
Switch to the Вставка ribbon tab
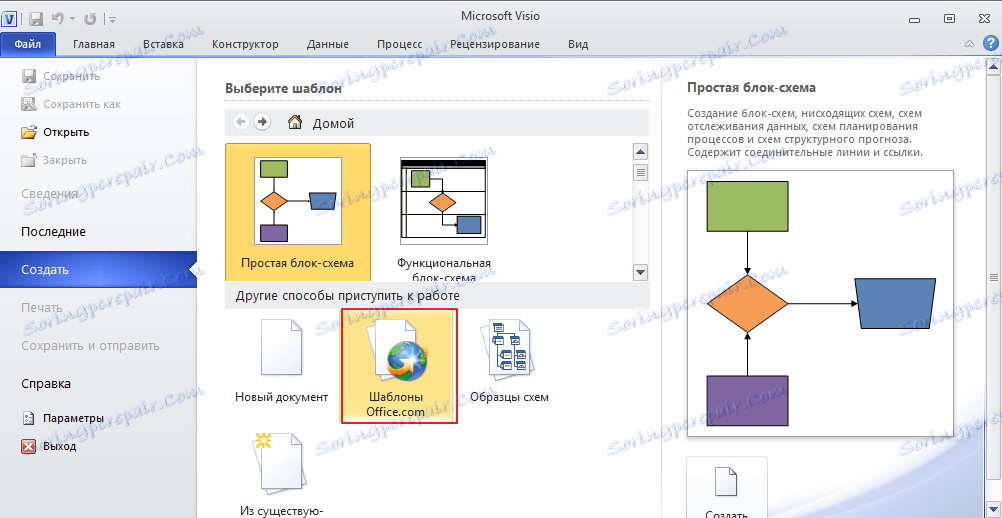click(x=163, y=44)
